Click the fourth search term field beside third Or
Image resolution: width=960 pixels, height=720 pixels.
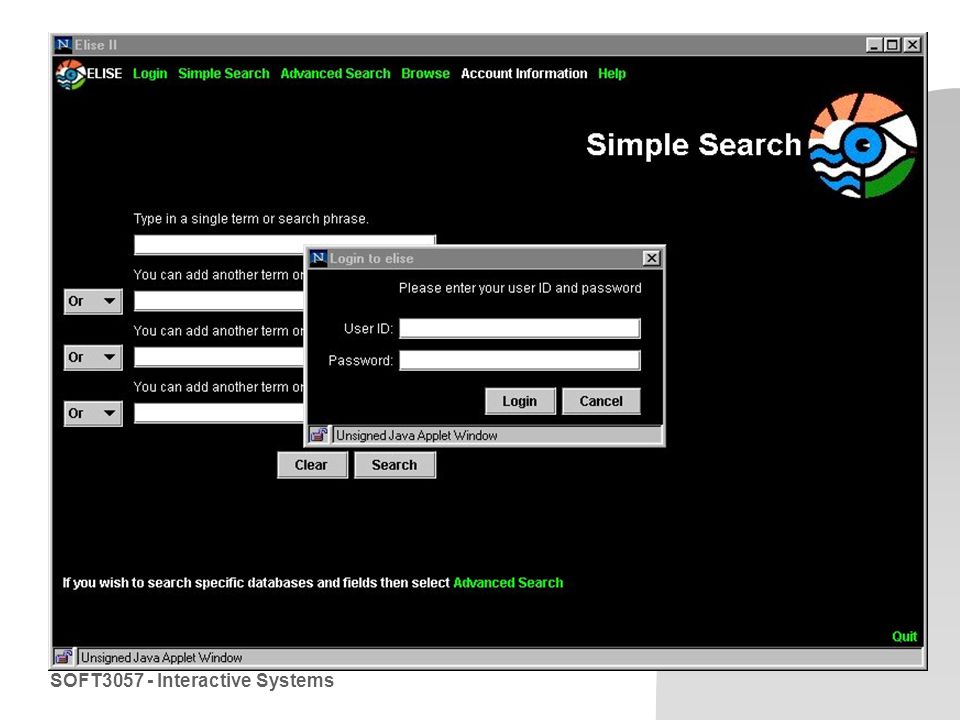point(219,413)
